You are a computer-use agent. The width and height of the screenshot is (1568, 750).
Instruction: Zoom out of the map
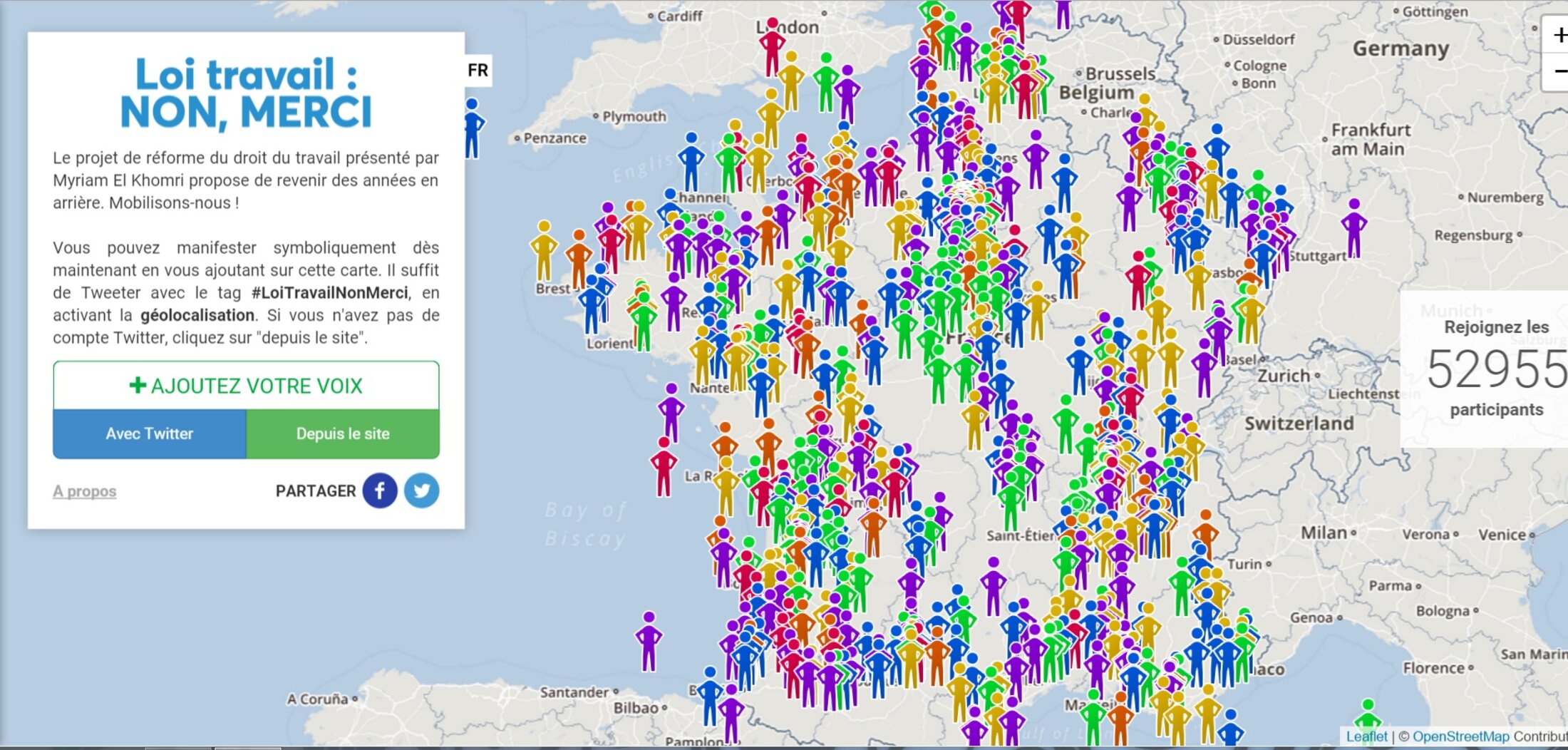[1558, 72]
